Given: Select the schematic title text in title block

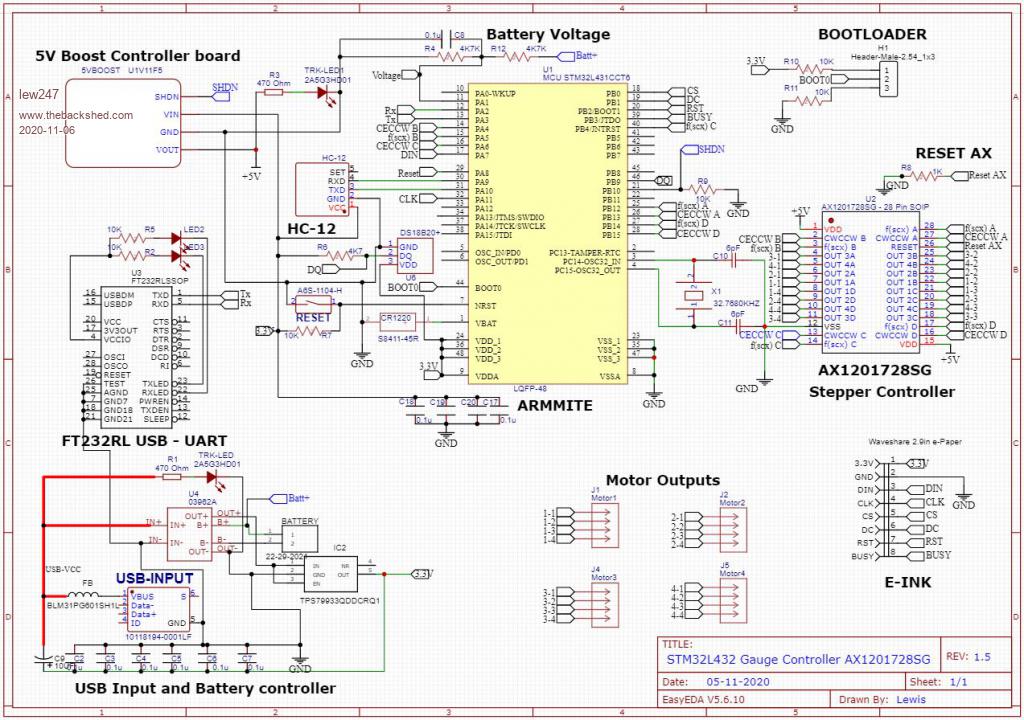Looking at the screenshot, I should pos(797,660).
